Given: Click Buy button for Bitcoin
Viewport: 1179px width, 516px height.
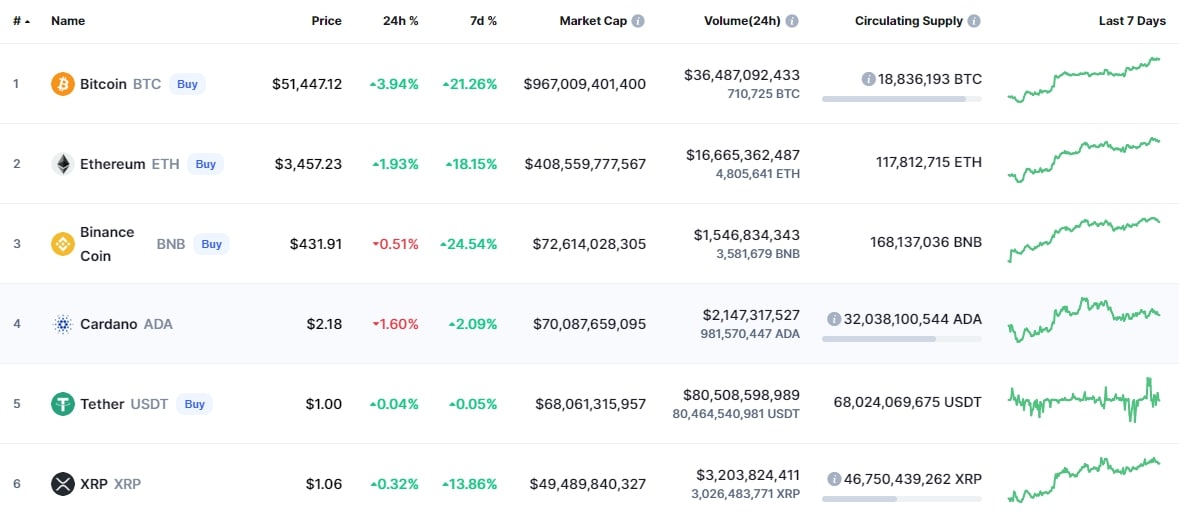Looking at the screenshot, I should pyautogui.click(x=187, y=84).
